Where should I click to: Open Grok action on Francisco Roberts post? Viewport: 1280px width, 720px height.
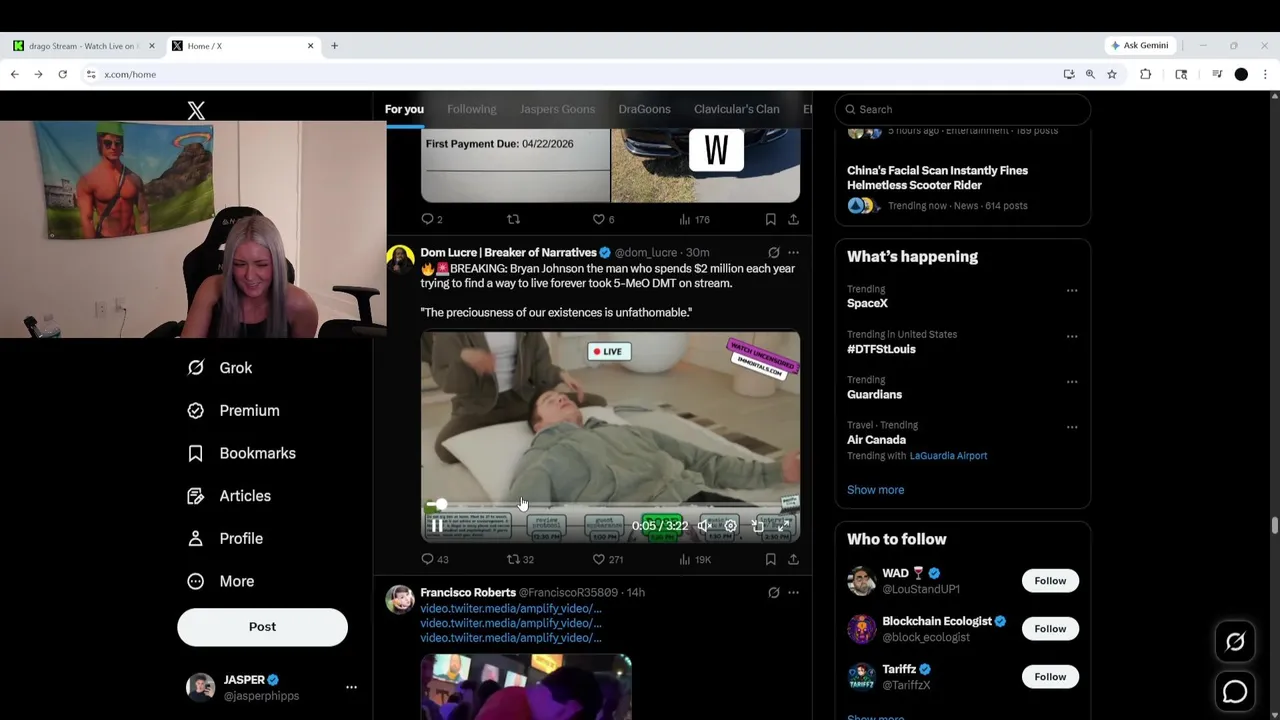click(773, 593)
